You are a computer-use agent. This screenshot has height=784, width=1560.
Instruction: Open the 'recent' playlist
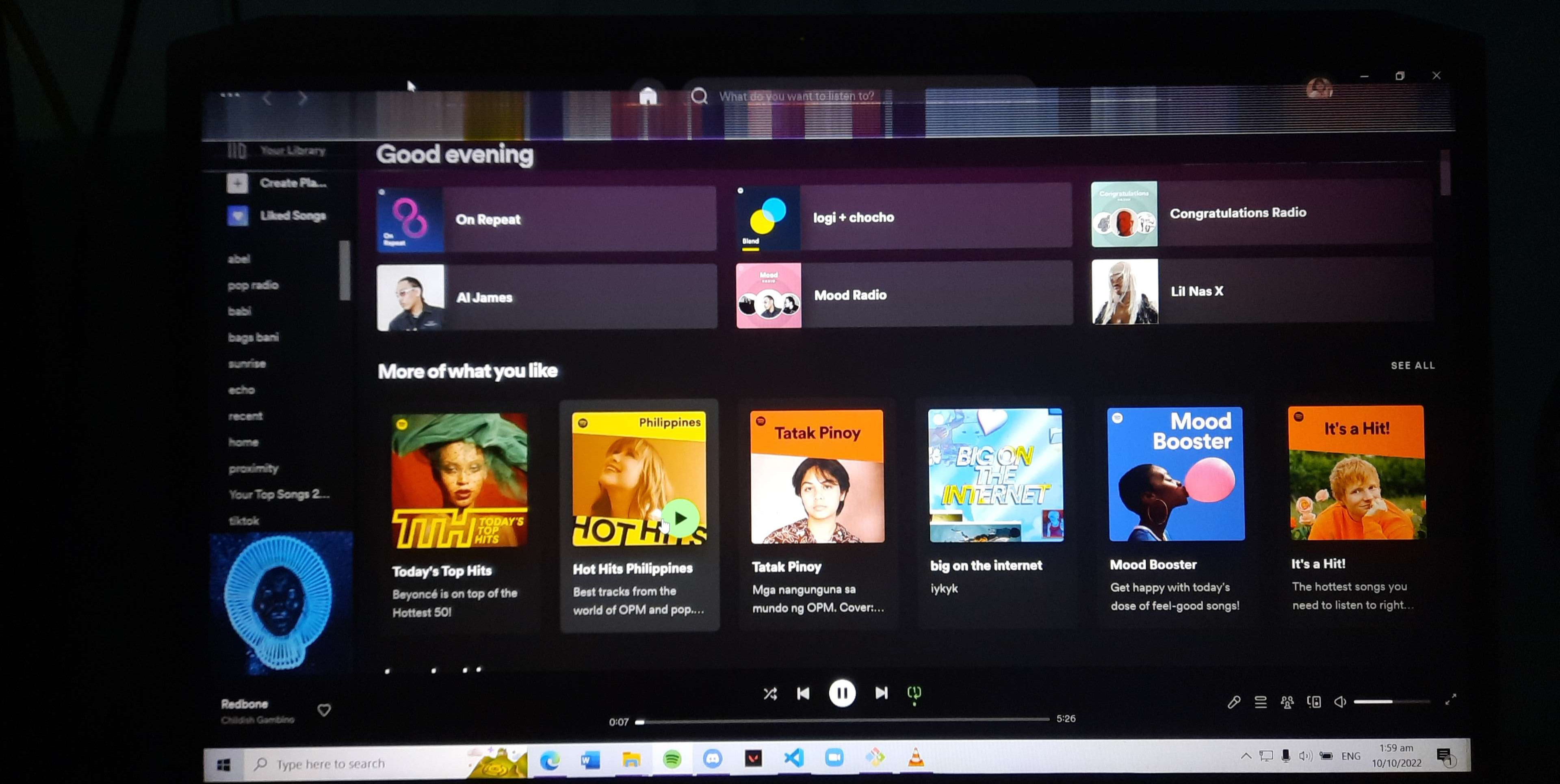click(245, 416)
